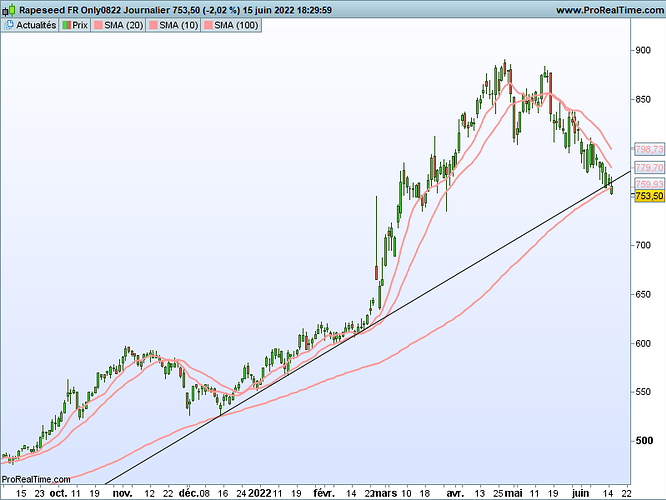Select the 759,93 price label
Viewport: 666px width, 500px height.
(648, 184)
